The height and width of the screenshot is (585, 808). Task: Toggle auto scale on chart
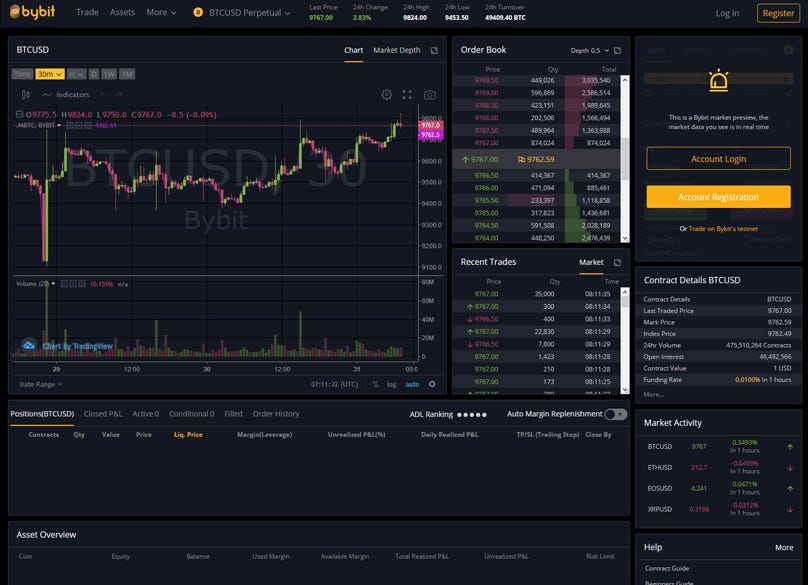pyautogui.click(x=412, y=384)
